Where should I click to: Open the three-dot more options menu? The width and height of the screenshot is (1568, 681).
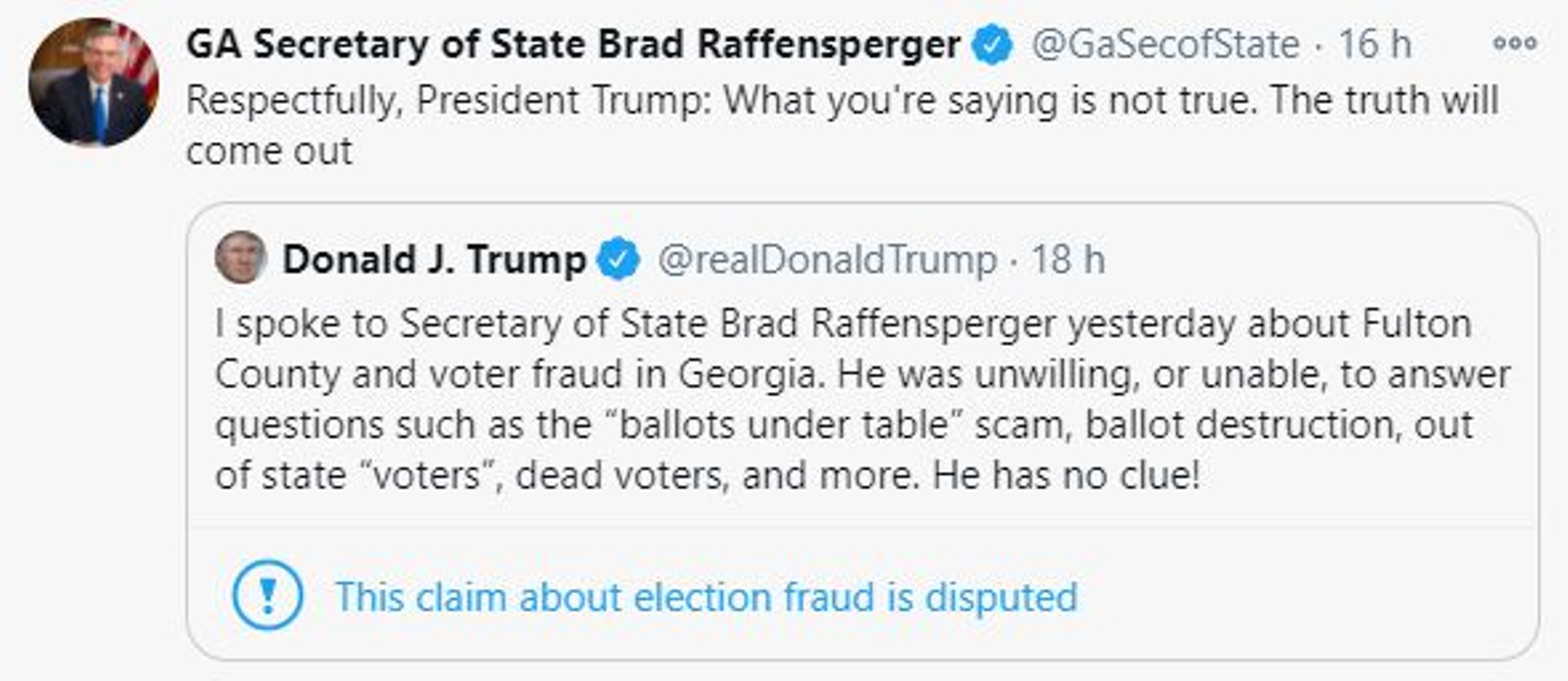[1513, 43]
